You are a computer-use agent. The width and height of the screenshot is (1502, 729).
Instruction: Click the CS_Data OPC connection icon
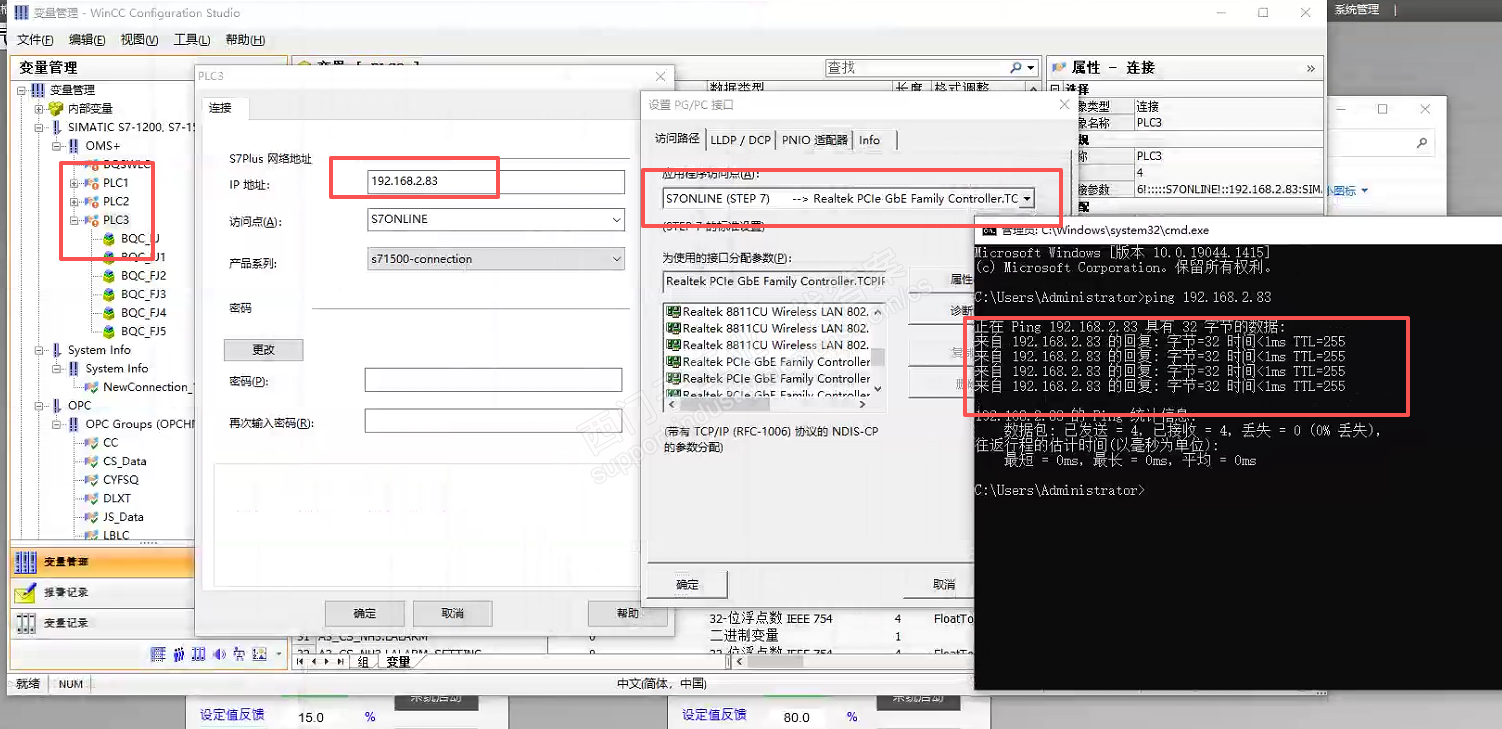[92, 461]
